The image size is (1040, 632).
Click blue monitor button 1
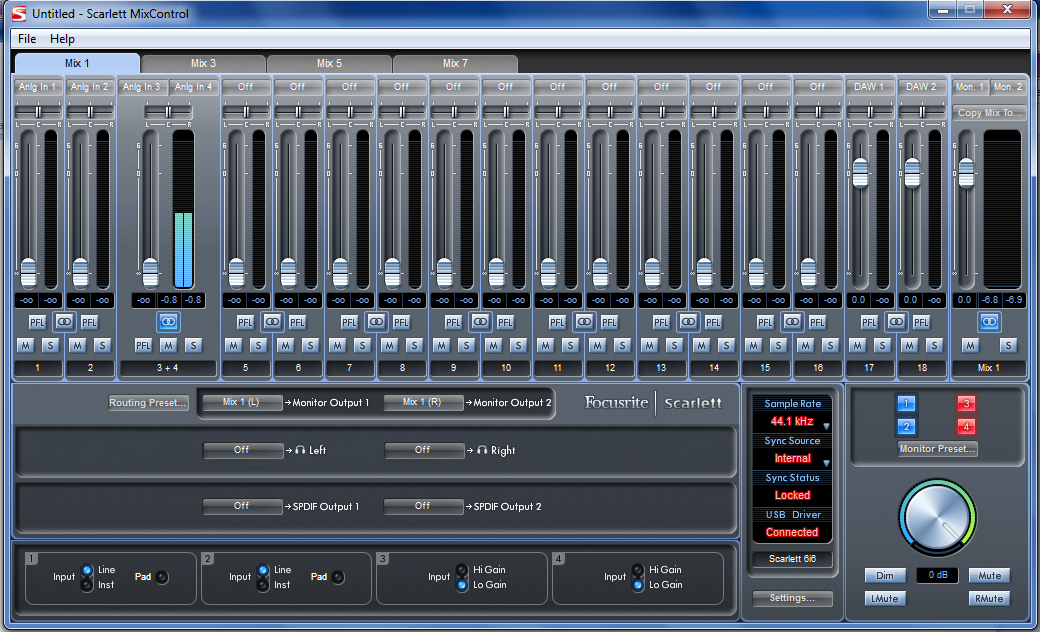click(x=904, y=404)
